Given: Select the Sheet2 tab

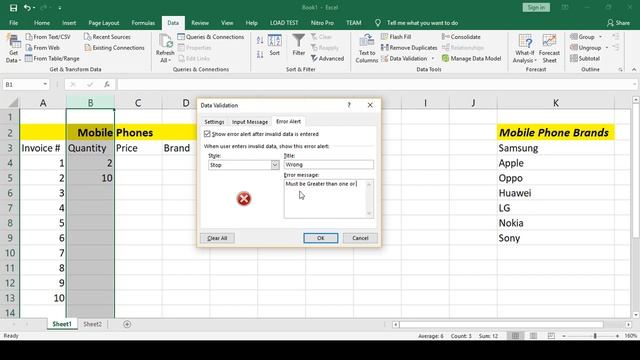Looking at the screenshot, I should [x=92, y=324].
